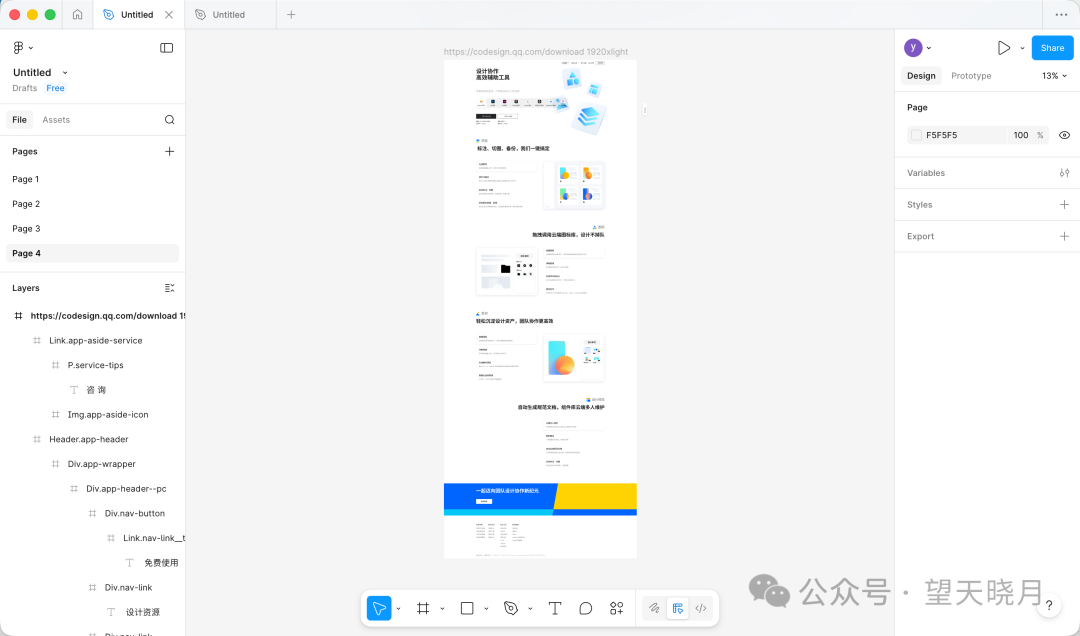Select the Text tool

[555, 608]
